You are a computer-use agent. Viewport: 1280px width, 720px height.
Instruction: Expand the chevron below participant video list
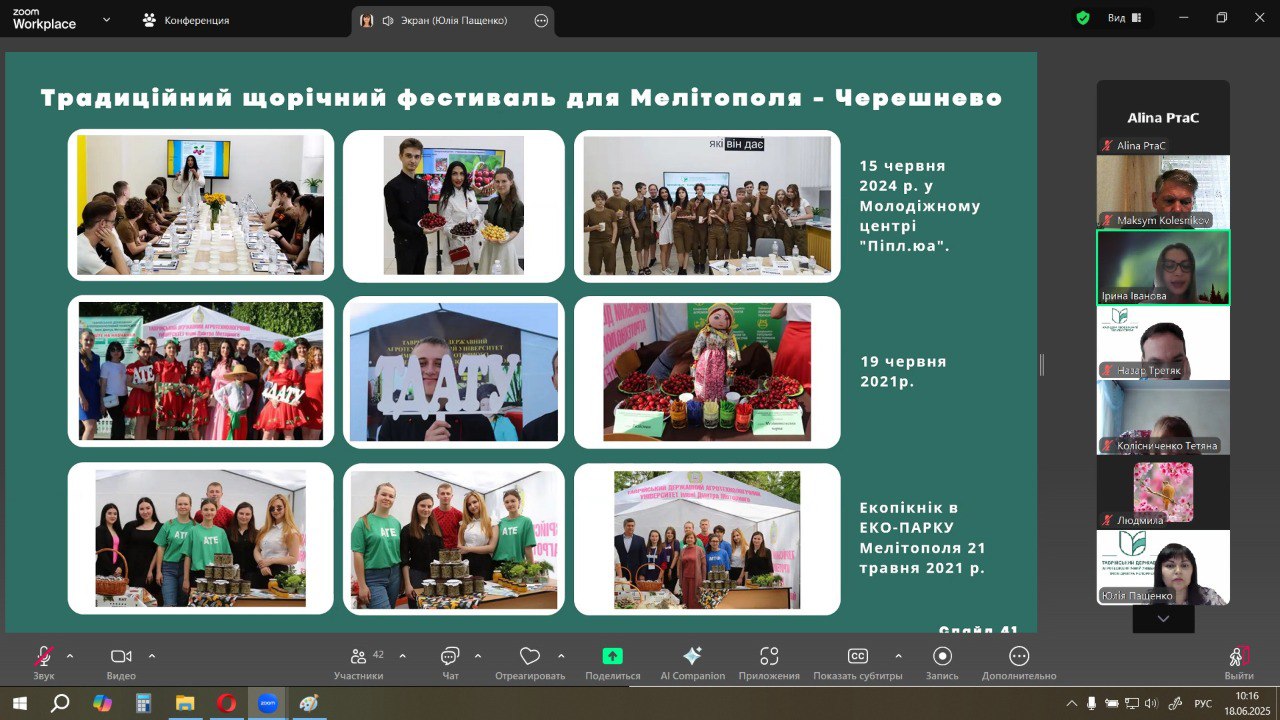[1163, 619]
